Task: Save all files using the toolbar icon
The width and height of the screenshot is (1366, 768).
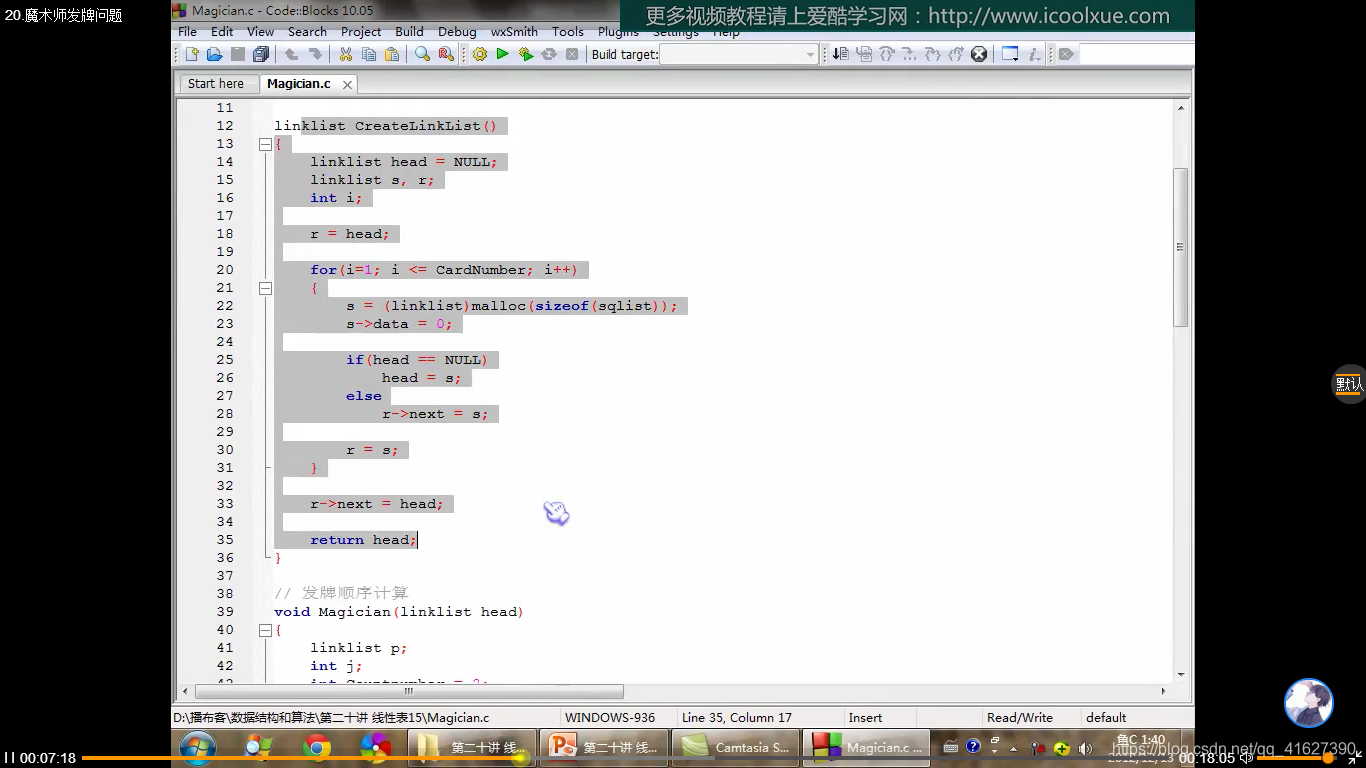Action: click(x=261, y=54)
